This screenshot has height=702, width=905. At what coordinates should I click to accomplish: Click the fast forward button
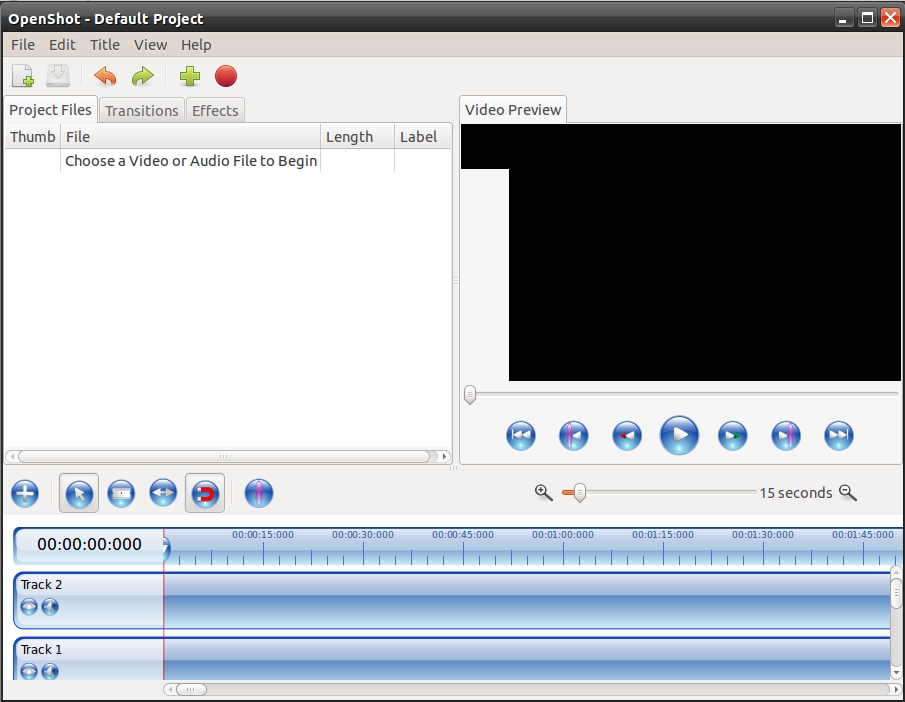point(732,435)
